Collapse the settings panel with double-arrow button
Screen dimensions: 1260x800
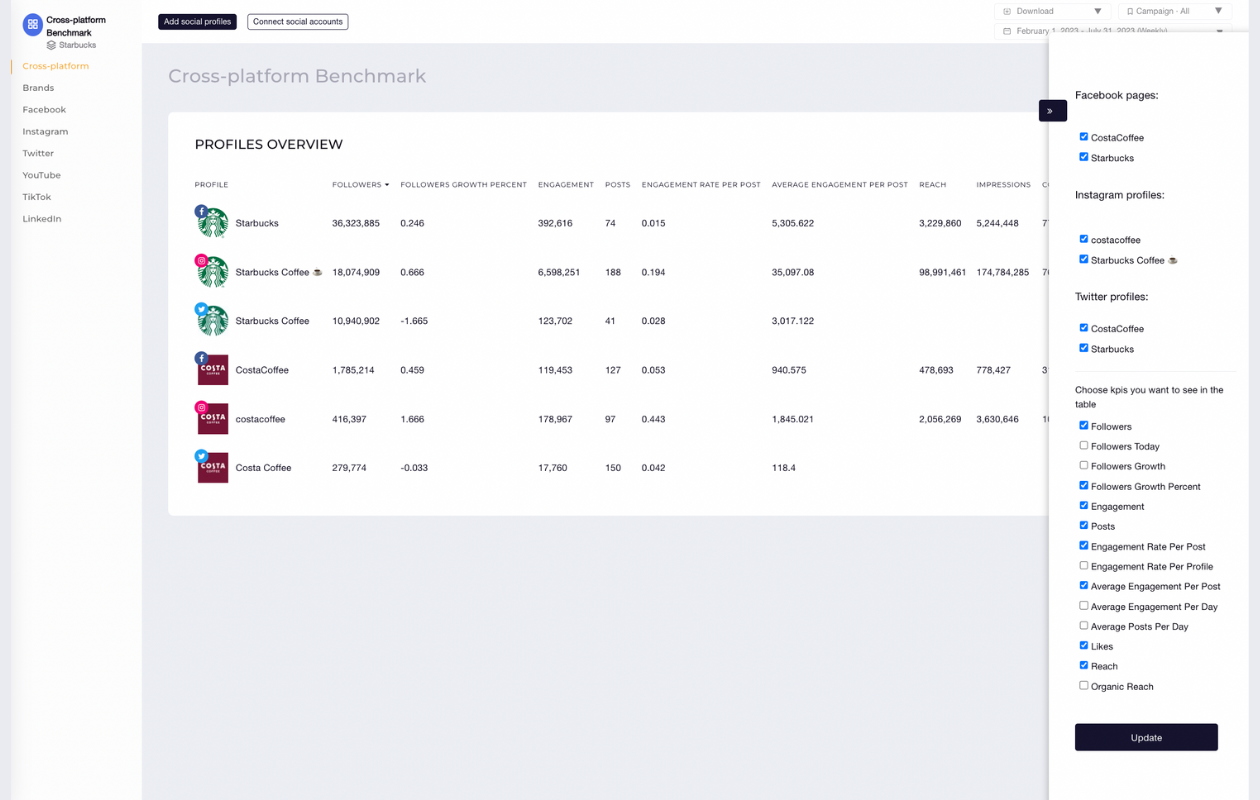(1052, 111)
